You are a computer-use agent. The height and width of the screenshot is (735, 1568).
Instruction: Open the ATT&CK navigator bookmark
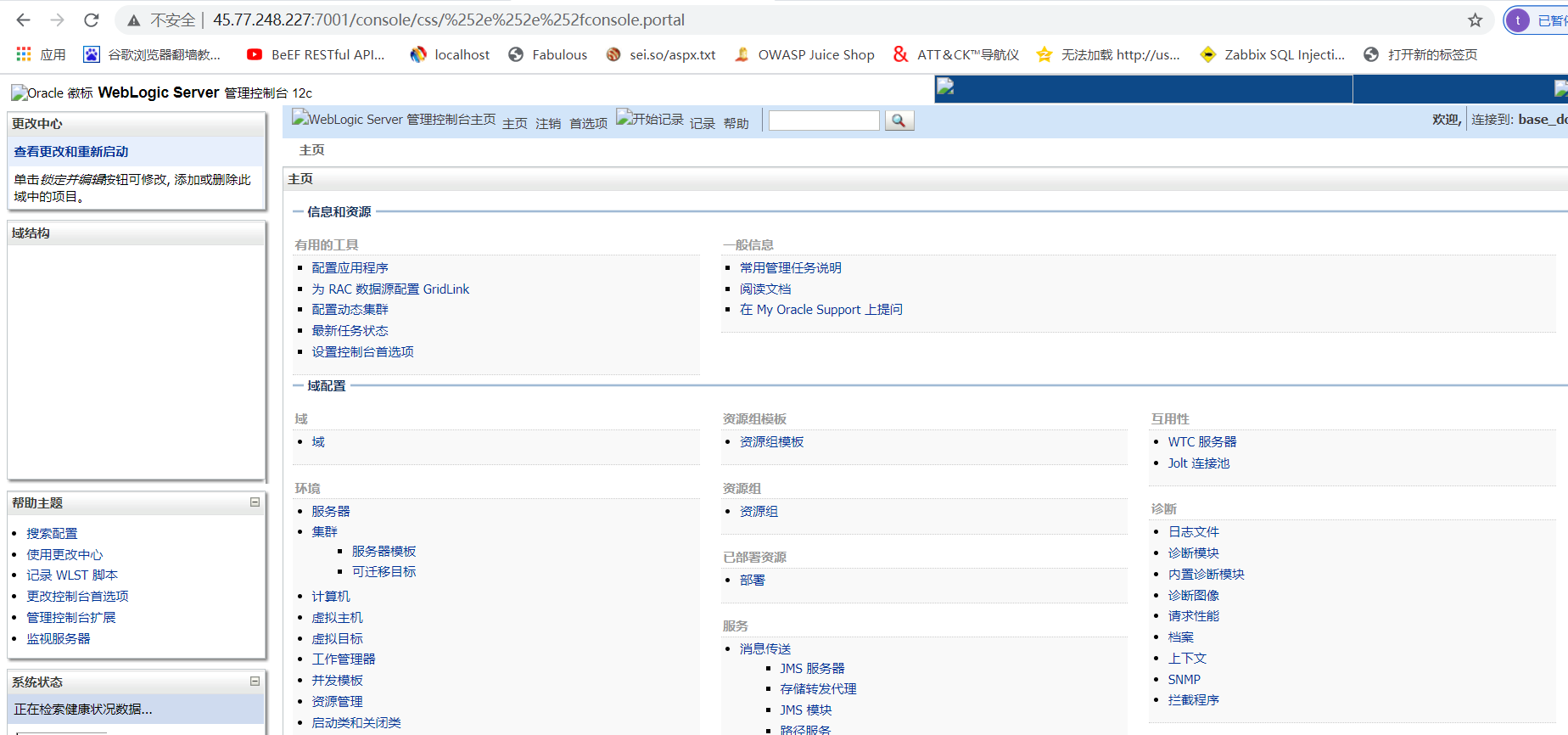956,54
